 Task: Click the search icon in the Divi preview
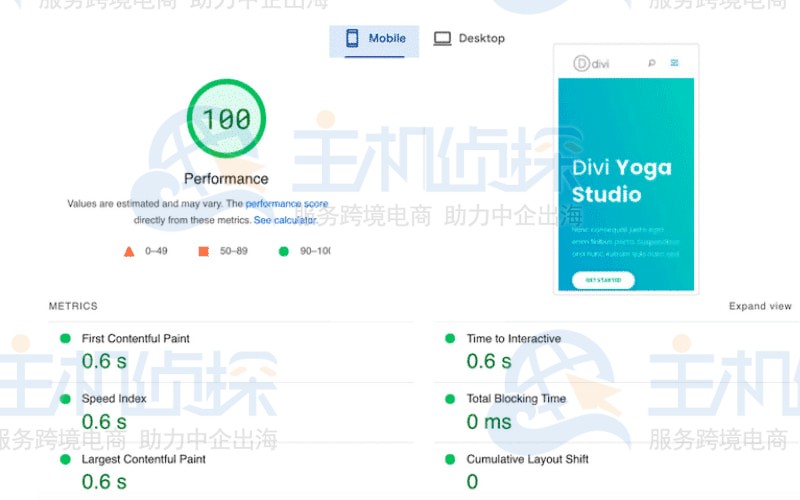coord(652,63)
